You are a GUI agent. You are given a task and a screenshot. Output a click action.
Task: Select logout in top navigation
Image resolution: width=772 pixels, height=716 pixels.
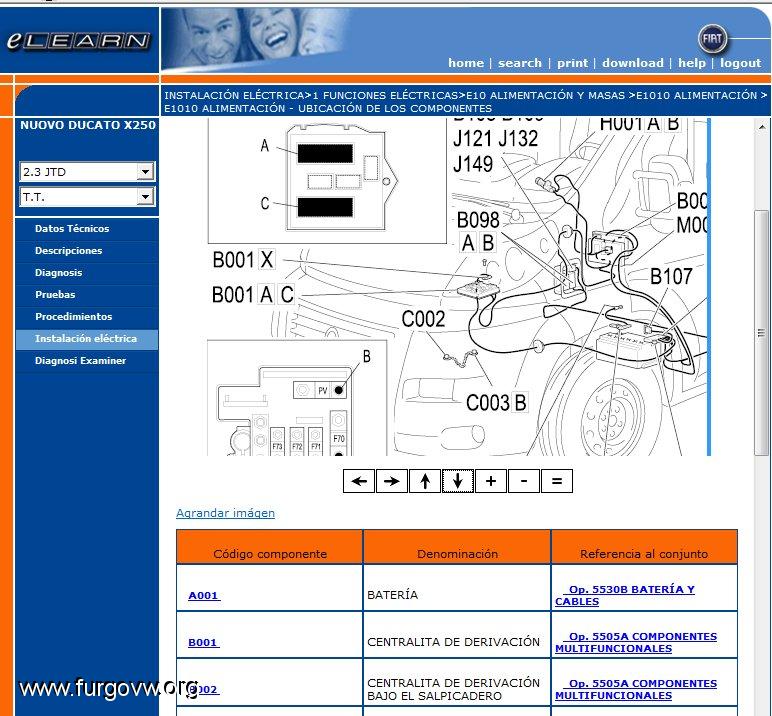(740, 63)
